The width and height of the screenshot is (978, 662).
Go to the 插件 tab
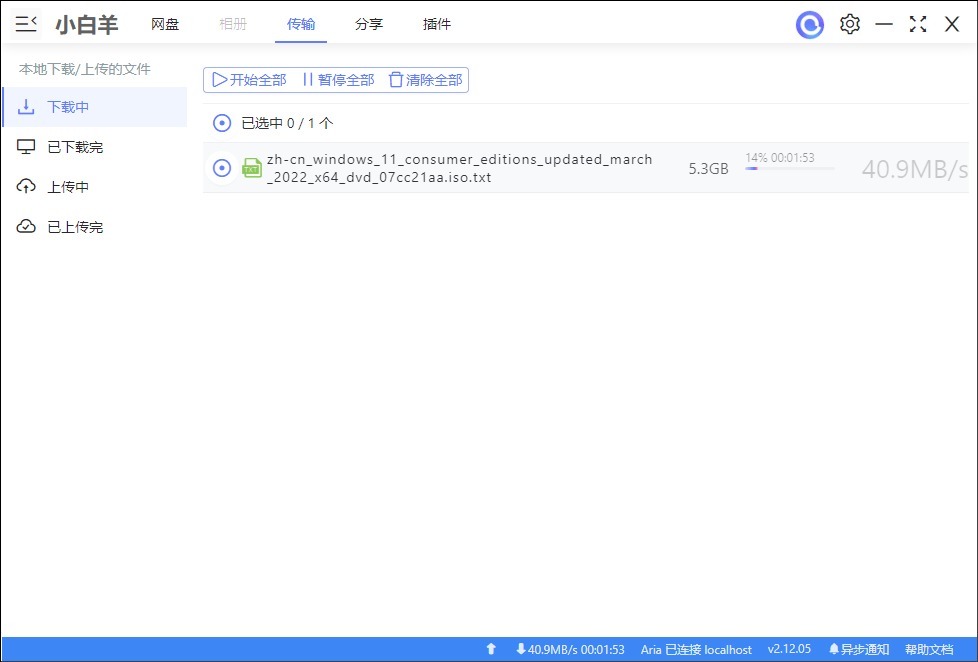point(437,24)
